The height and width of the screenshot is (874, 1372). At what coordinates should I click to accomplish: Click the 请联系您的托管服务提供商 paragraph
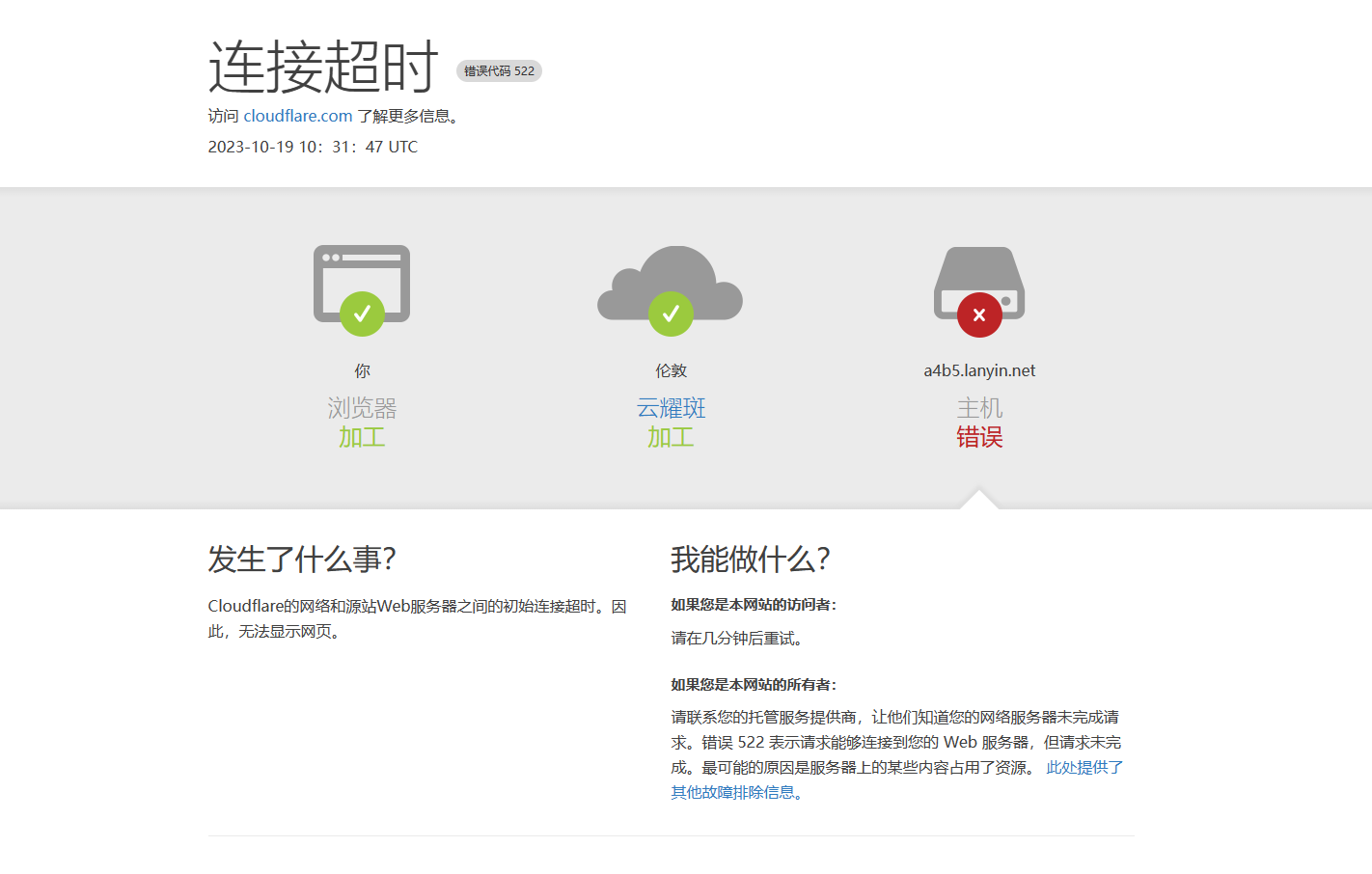tap(897, 754)
